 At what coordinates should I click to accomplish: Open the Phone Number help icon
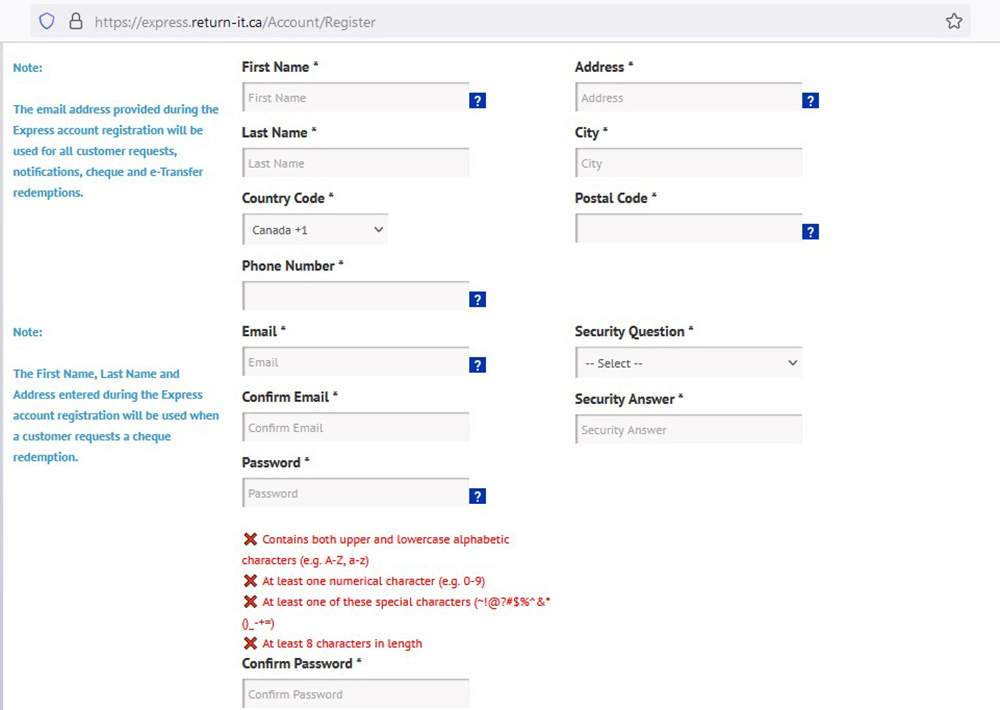click(478, 299)
